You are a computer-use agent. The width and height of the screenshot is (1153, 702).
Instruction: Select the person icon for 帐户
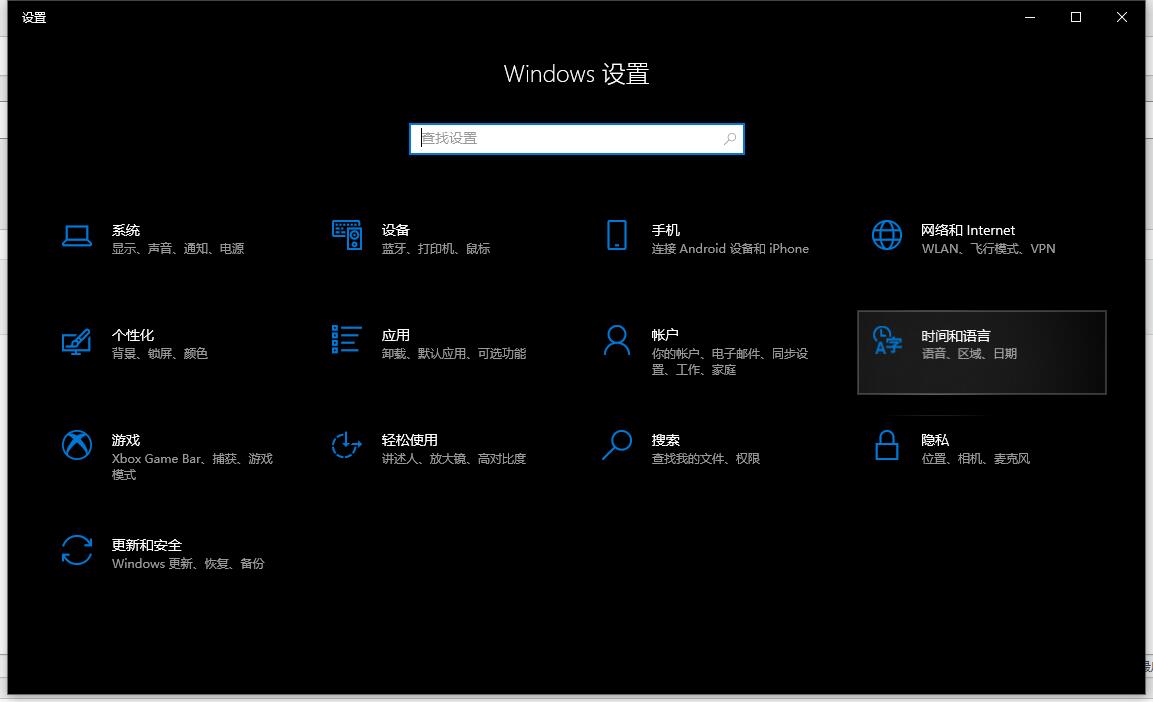[x=617, y=340]
